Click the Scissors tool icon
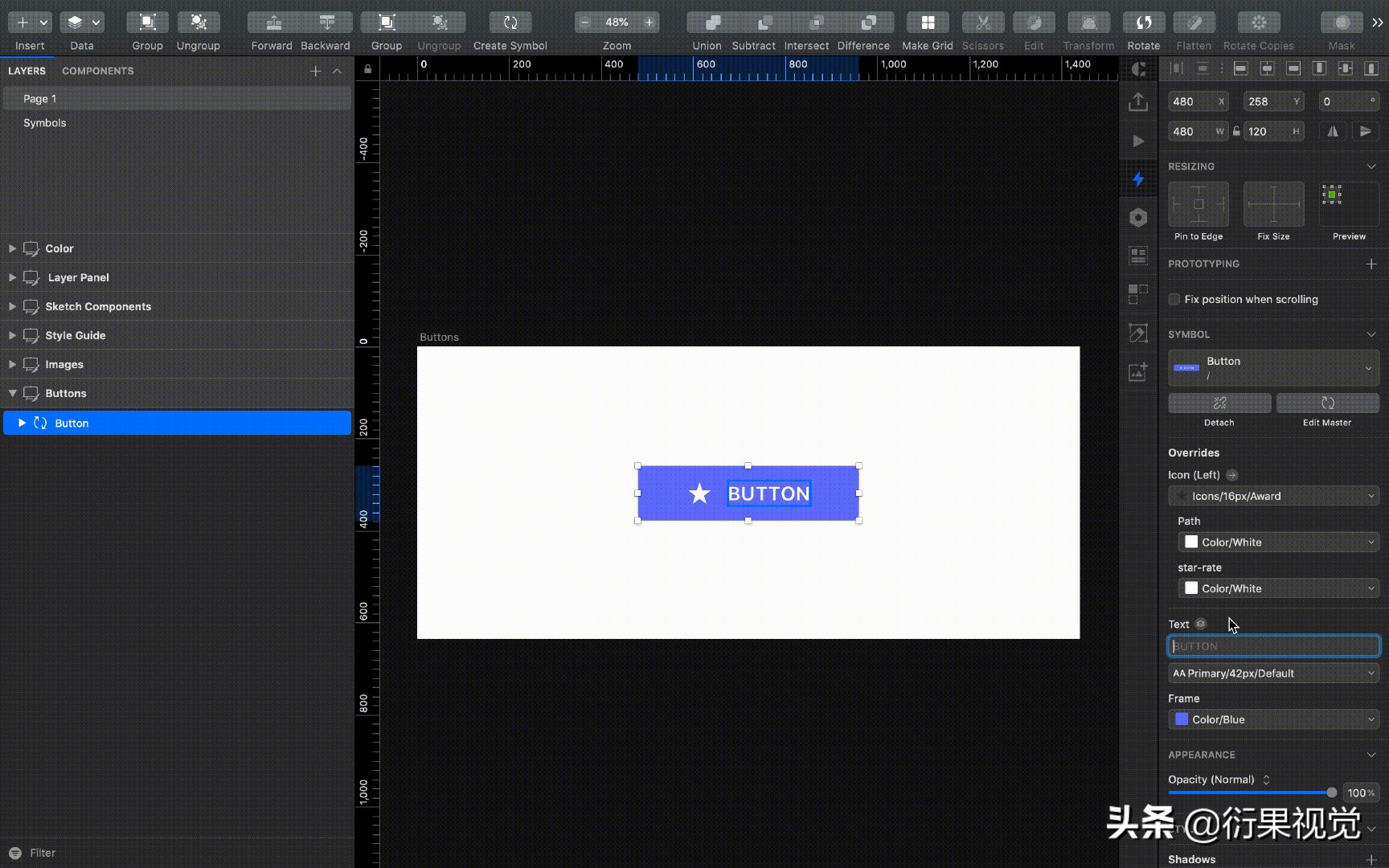Screen dimensions: 1389x868 tap(982, 23)
